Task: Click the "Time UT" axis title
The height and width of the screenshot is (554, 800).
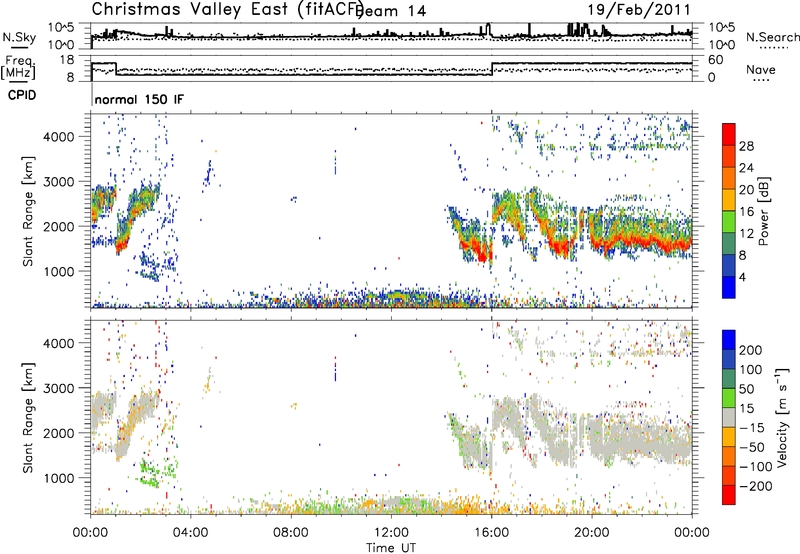Action: click(391, 548)
